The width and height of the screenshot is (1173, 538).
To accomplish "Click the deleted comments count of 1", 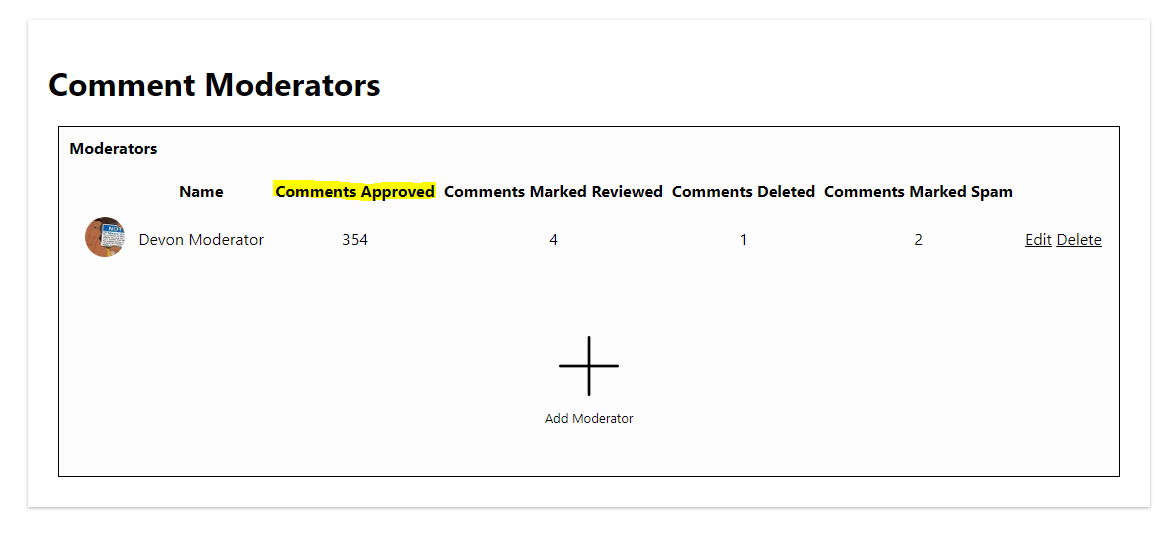I will [743, 240].
